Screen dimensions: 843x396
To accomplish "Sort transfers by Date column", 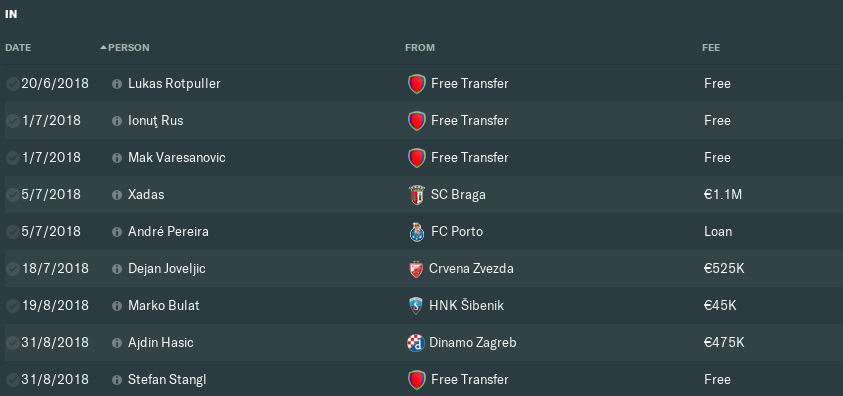I will click(18, 48).
